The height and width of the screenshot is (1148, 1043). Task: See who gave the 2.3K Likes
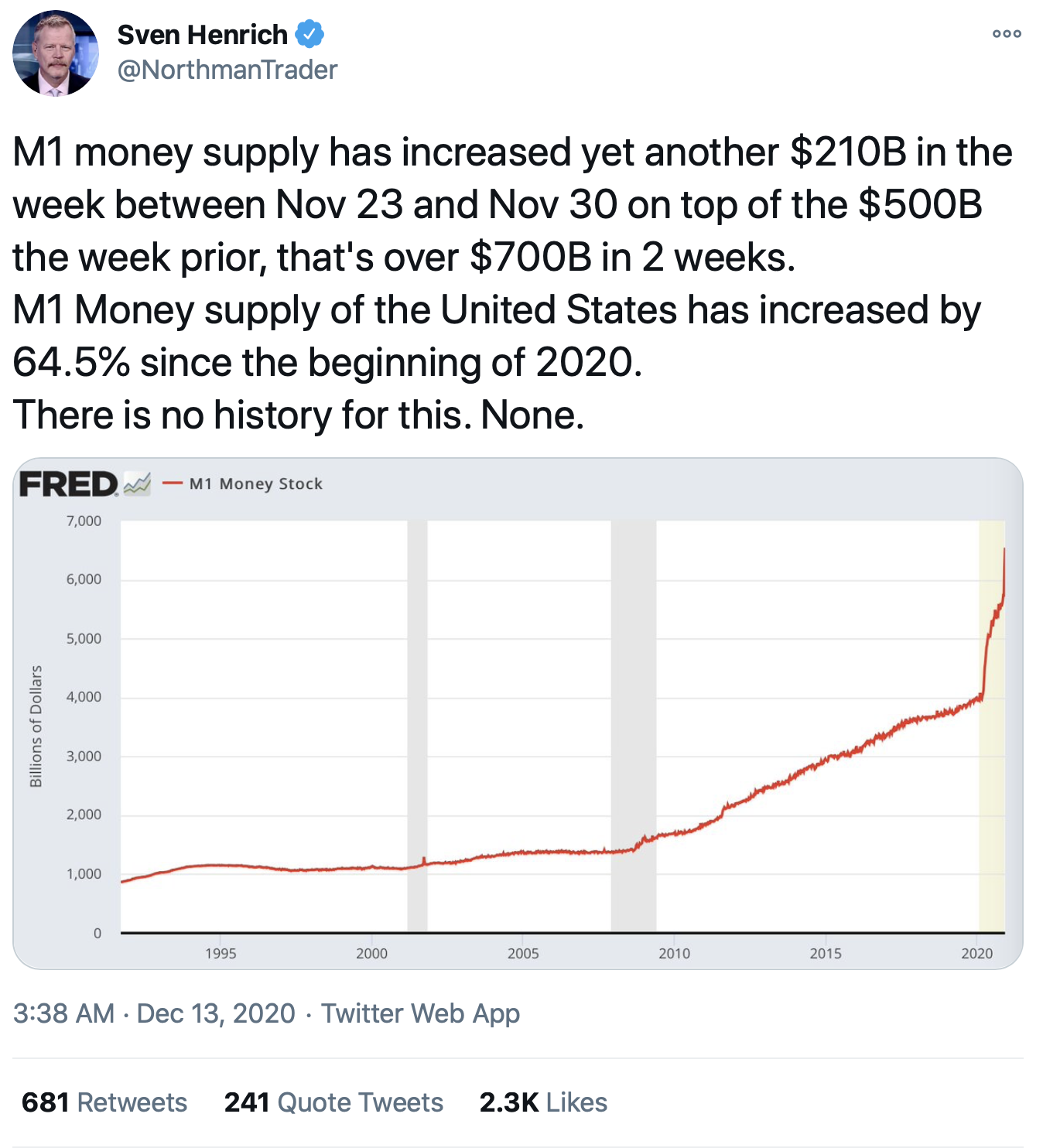tap(543, 1102)
